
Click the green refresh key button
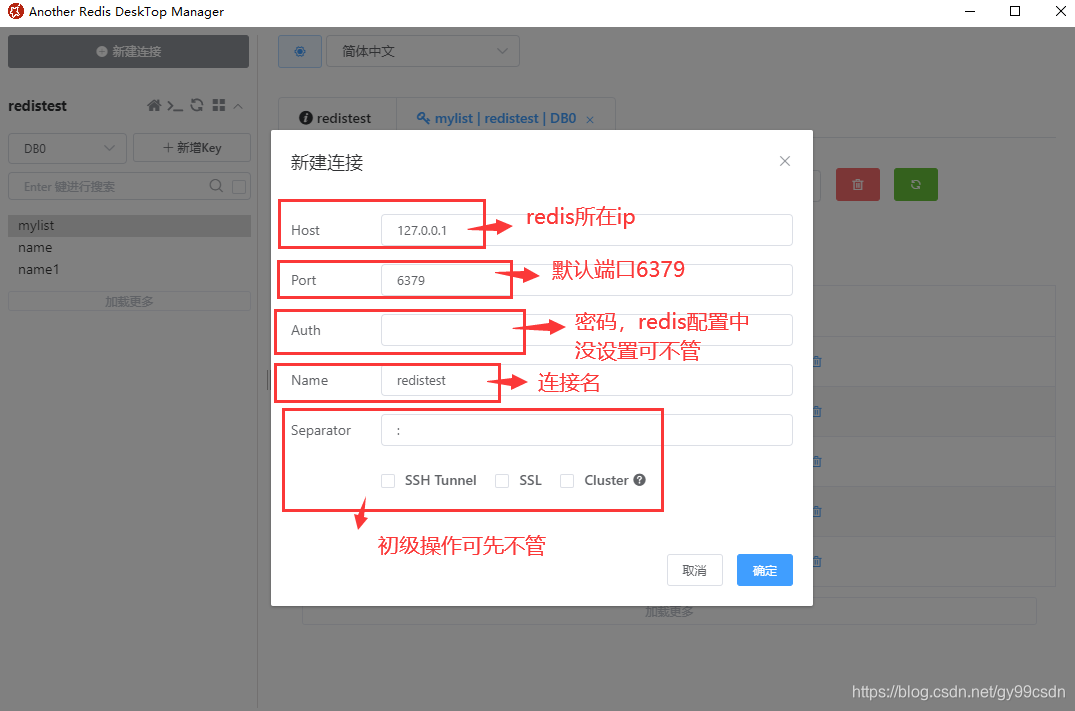coord(916,184)
